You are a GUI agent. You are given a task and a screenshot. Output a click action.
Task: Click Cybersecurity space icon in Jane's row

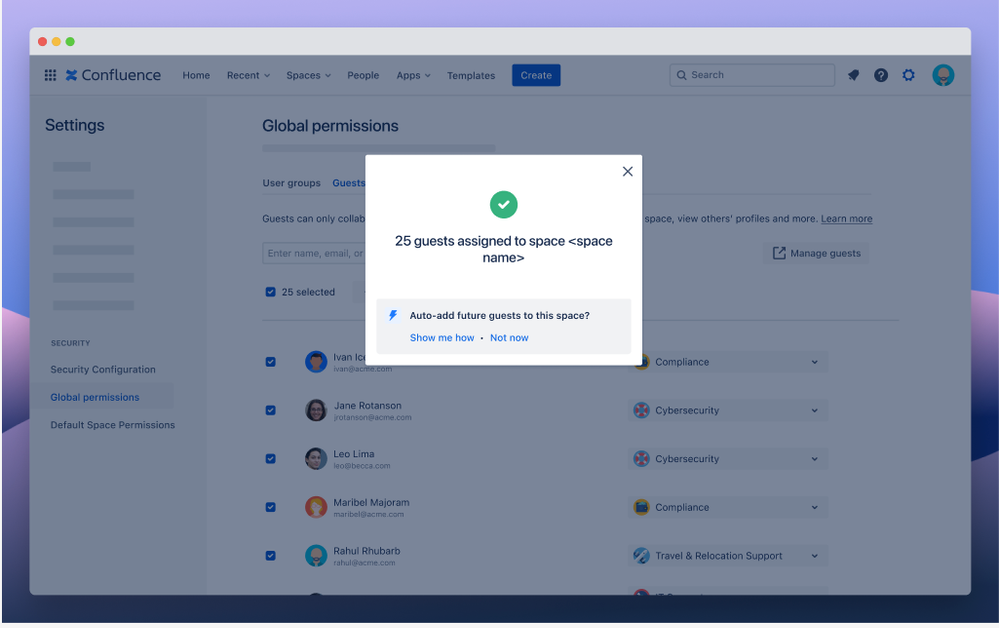tap(642, 410)
